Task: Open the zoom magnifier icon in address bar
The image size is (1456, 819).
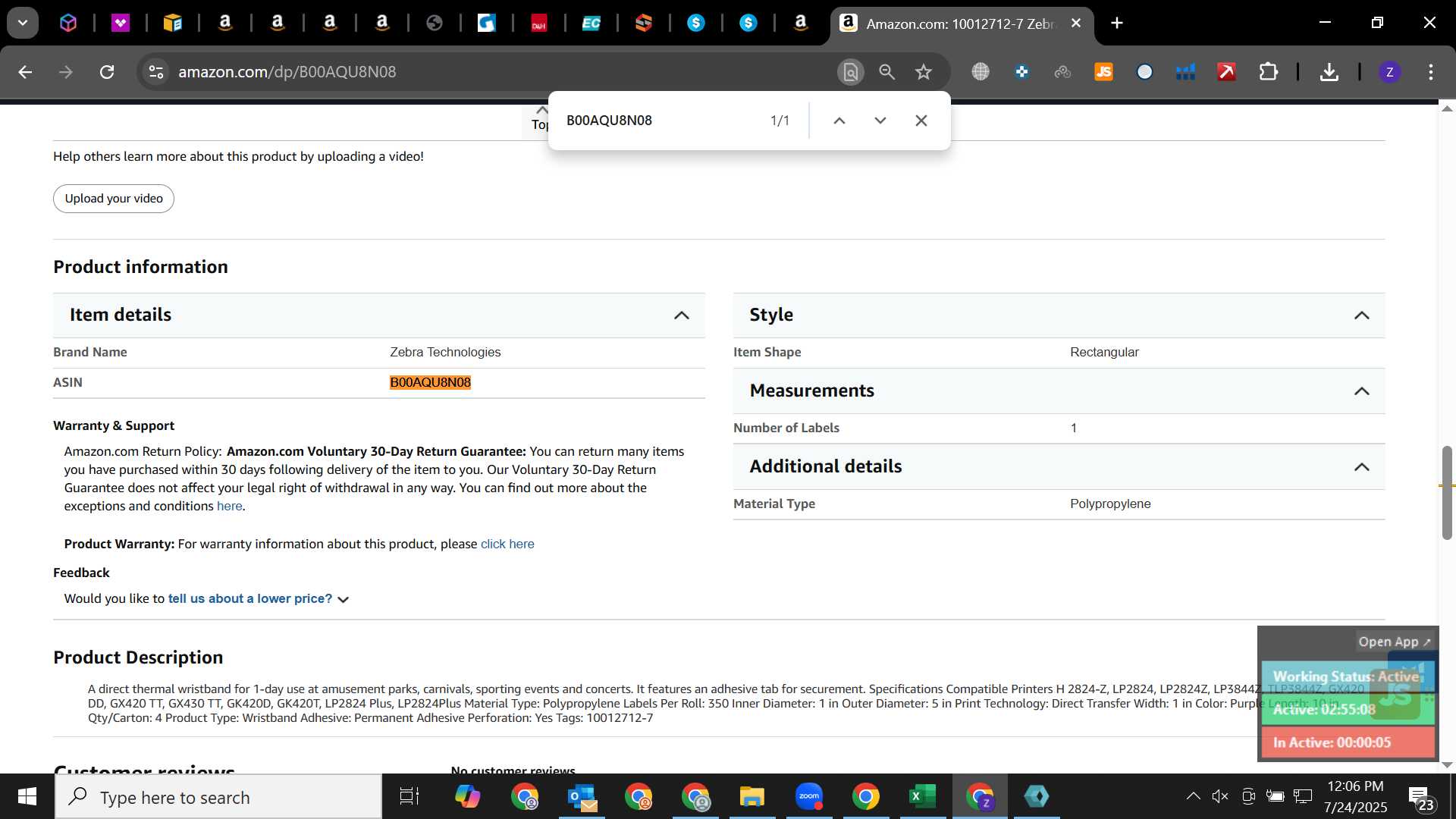Action: 886,72
